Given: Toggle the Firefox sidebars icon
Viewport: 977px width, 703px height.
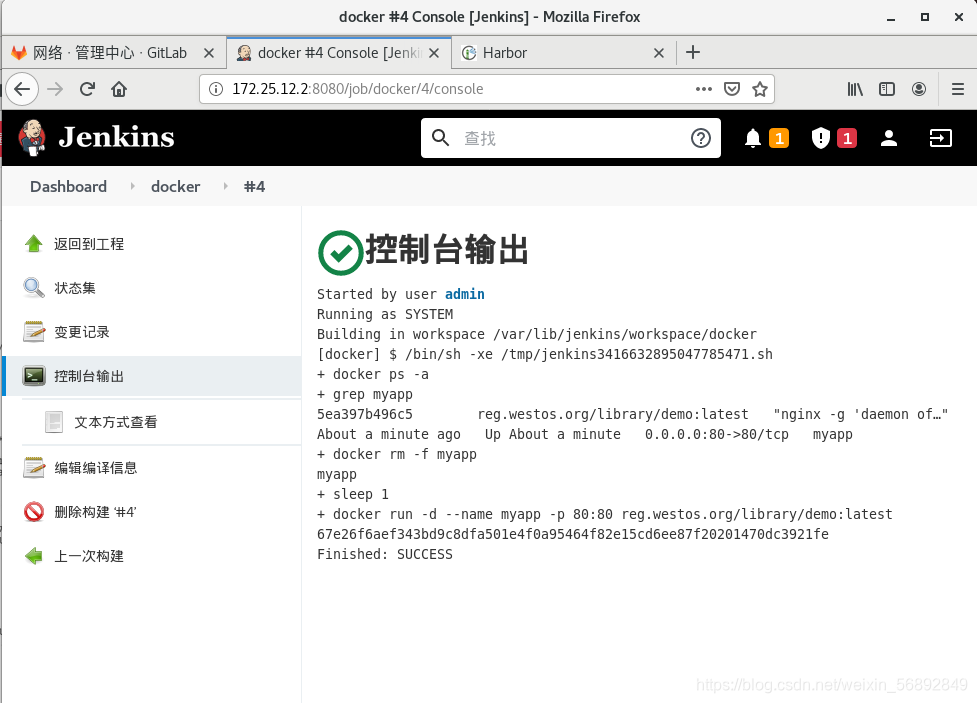Looking at the screenshot, I should click(x=887, y=89).
